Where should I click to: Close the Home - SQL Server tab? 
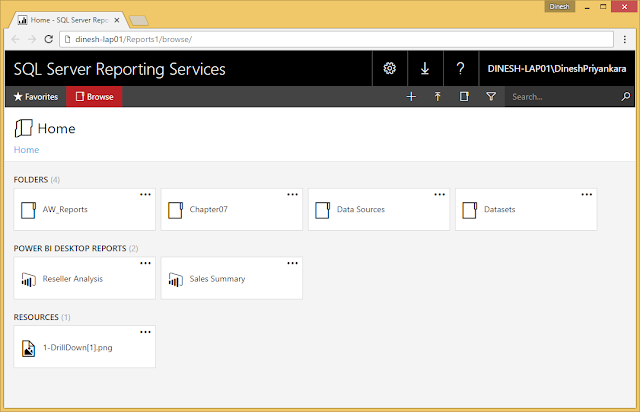(x=117, y=20)
